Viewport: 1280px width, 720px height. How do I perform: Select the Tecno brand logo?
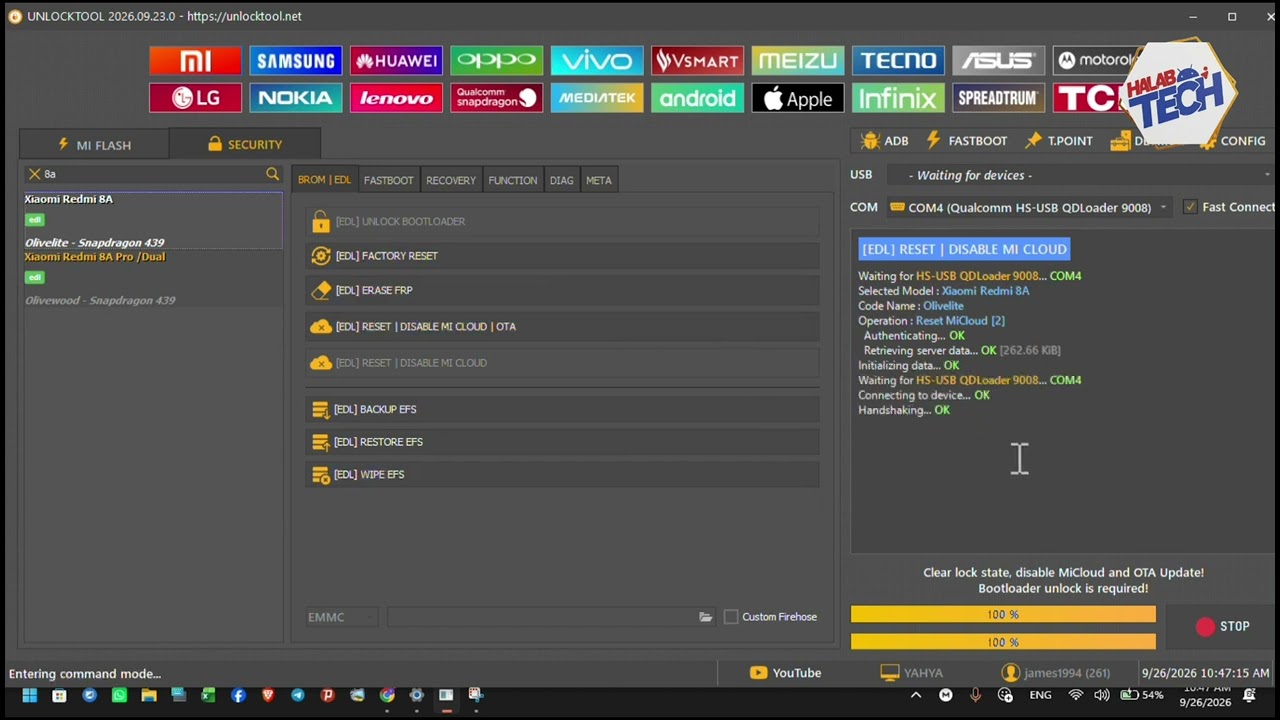pyautogui.click(x=898, y=61)
